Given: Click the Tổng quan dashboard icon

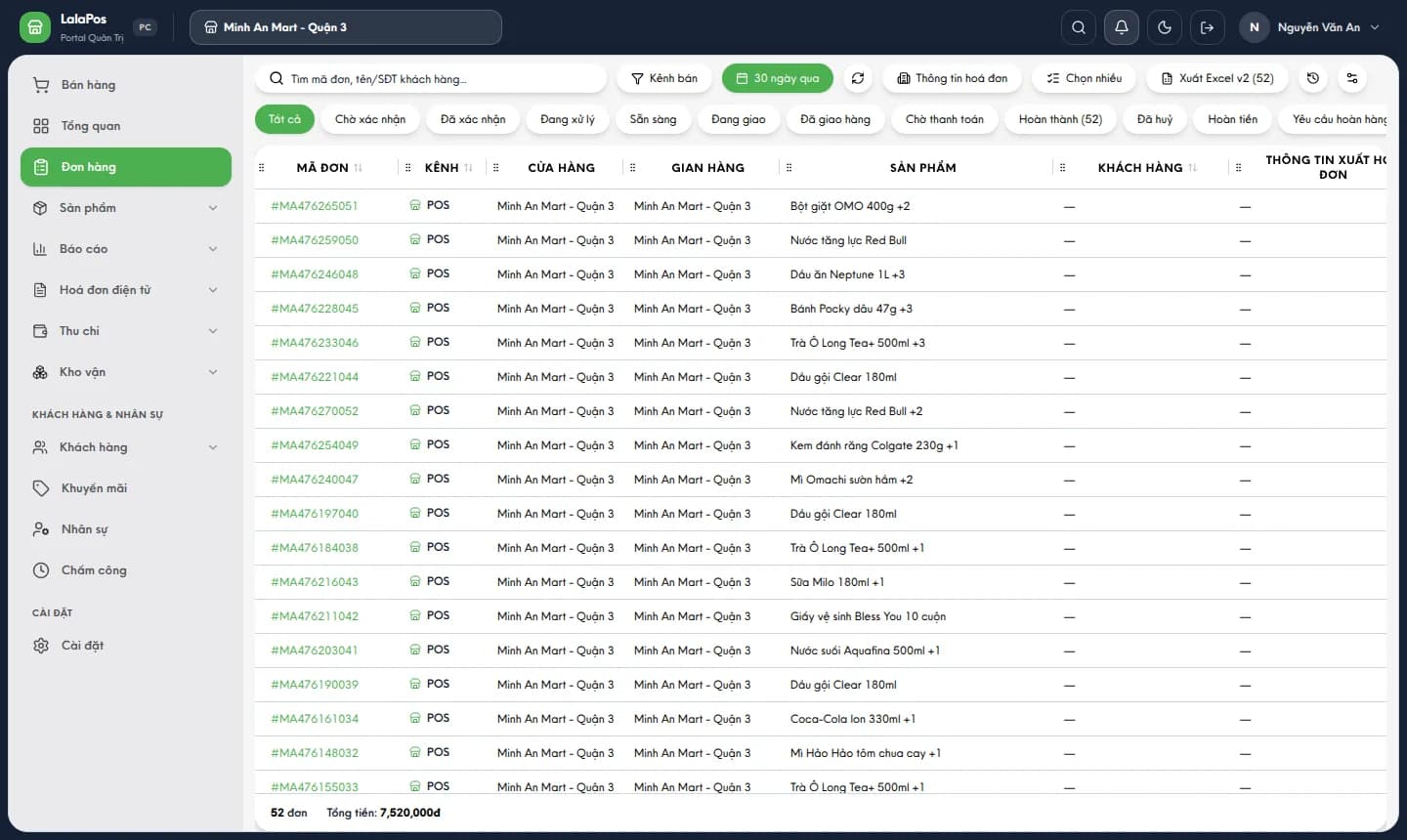Looking at the screenshot, I should (x=41, y=126).
